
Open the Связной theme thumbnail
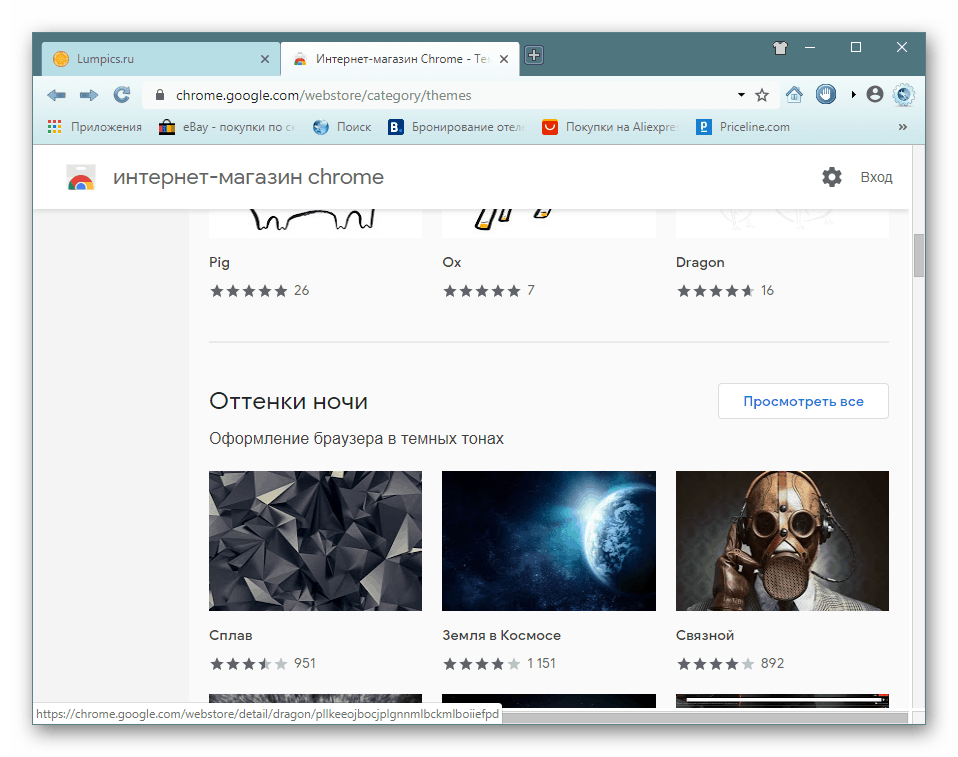782,540
